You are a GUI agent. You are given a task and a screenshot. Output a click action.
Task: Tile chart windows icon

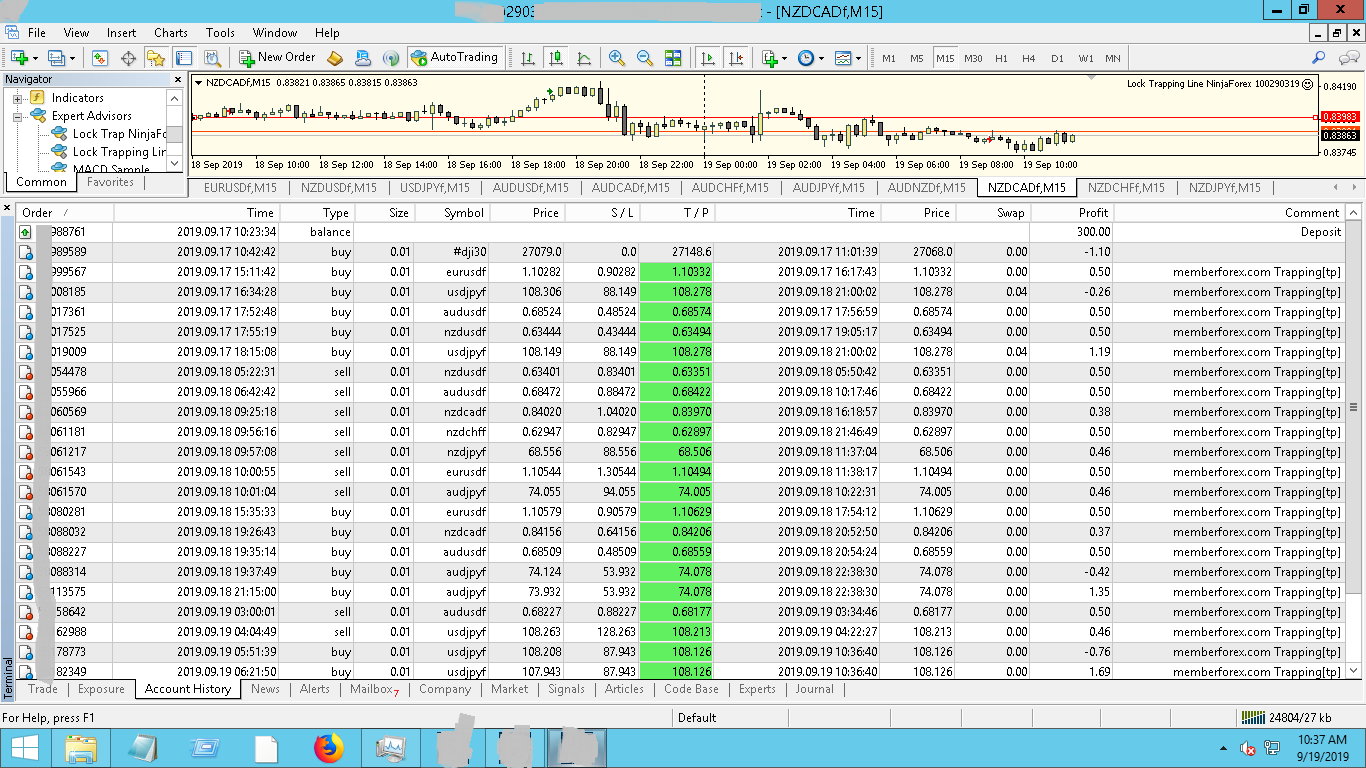[x=673, y=58]
